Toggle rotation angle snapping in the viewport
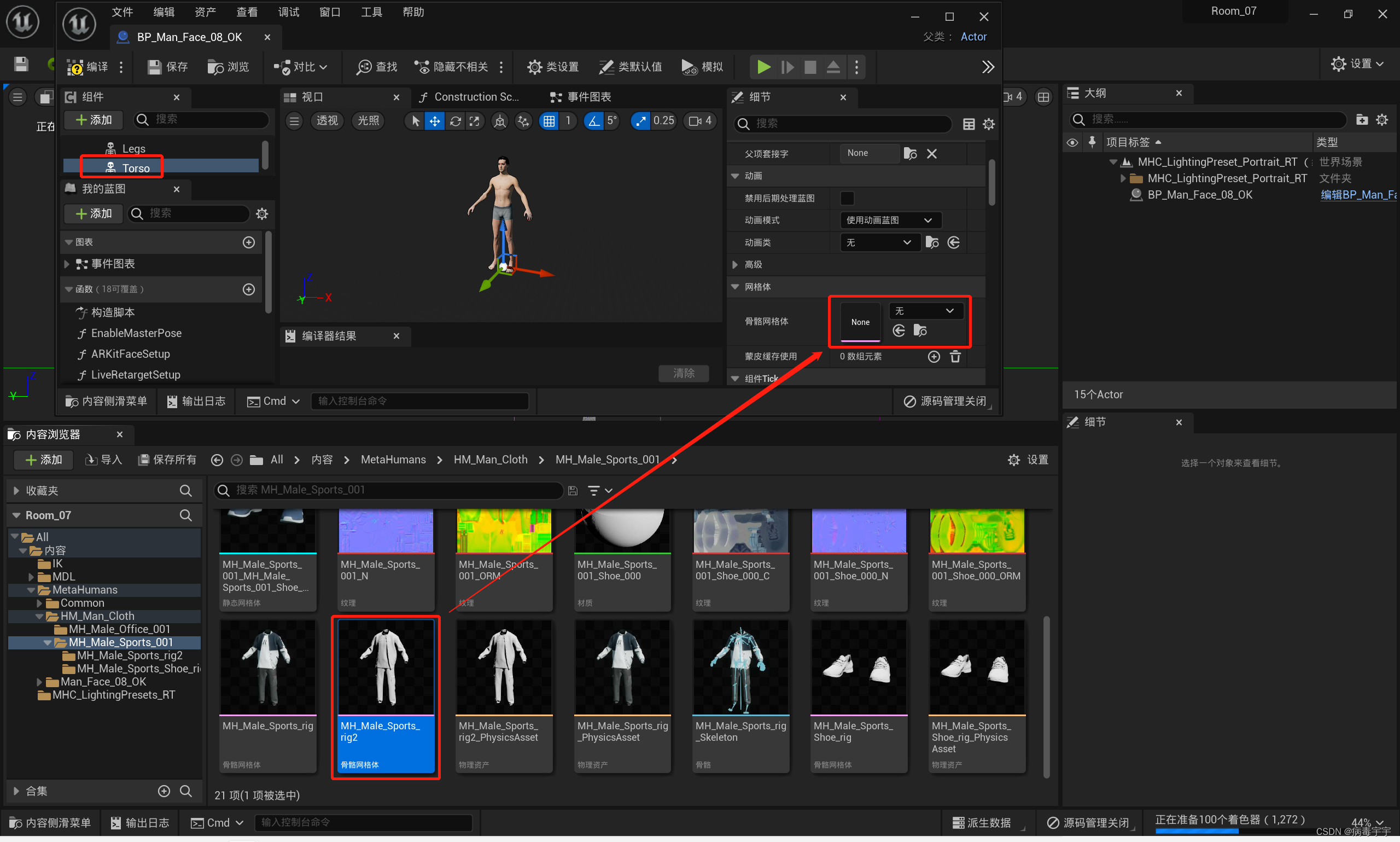The width and height of the screenshot is (1400, 842). tap(593, 121)
